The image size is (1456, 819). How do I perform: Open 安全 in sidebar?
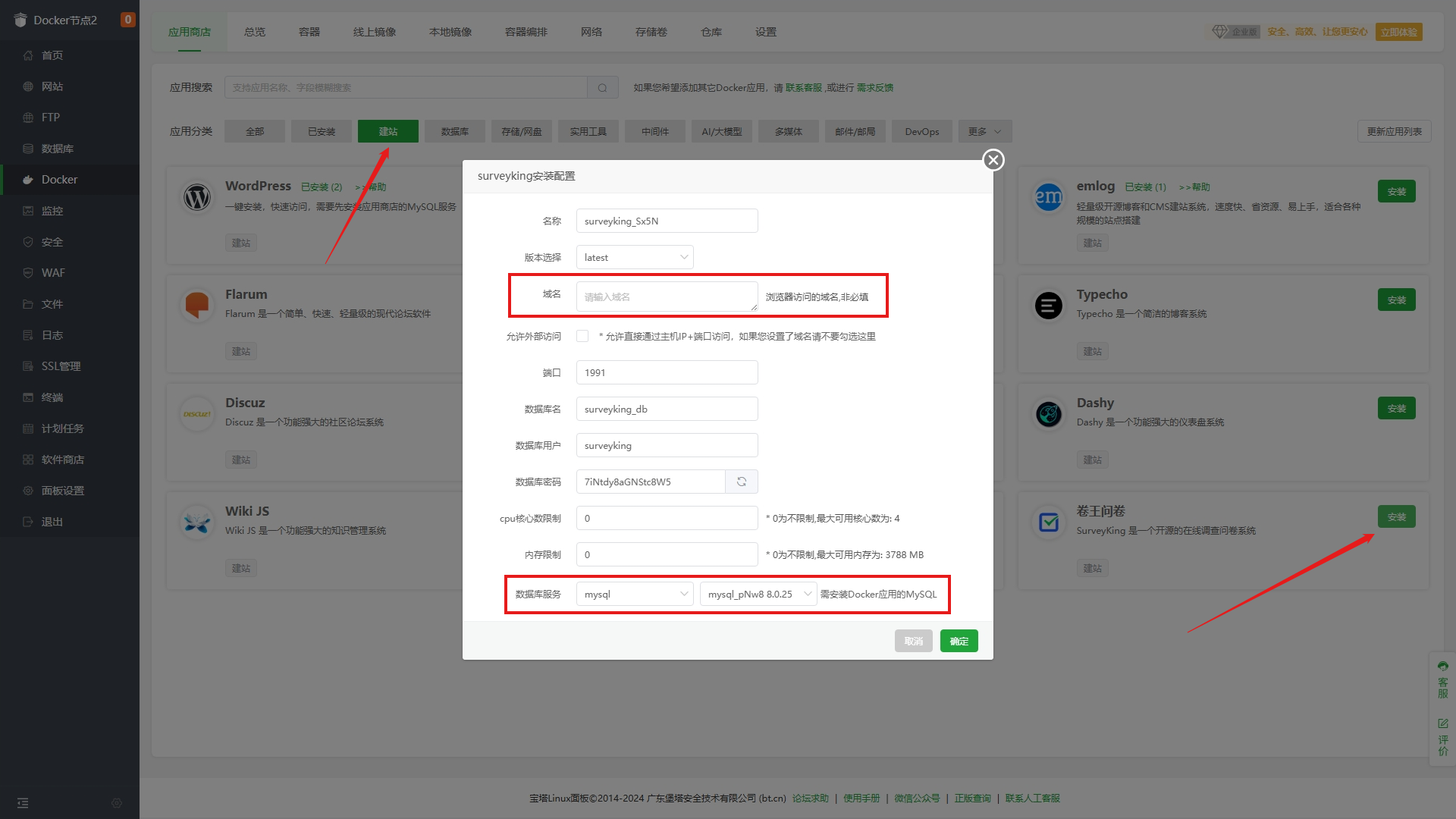70,242
